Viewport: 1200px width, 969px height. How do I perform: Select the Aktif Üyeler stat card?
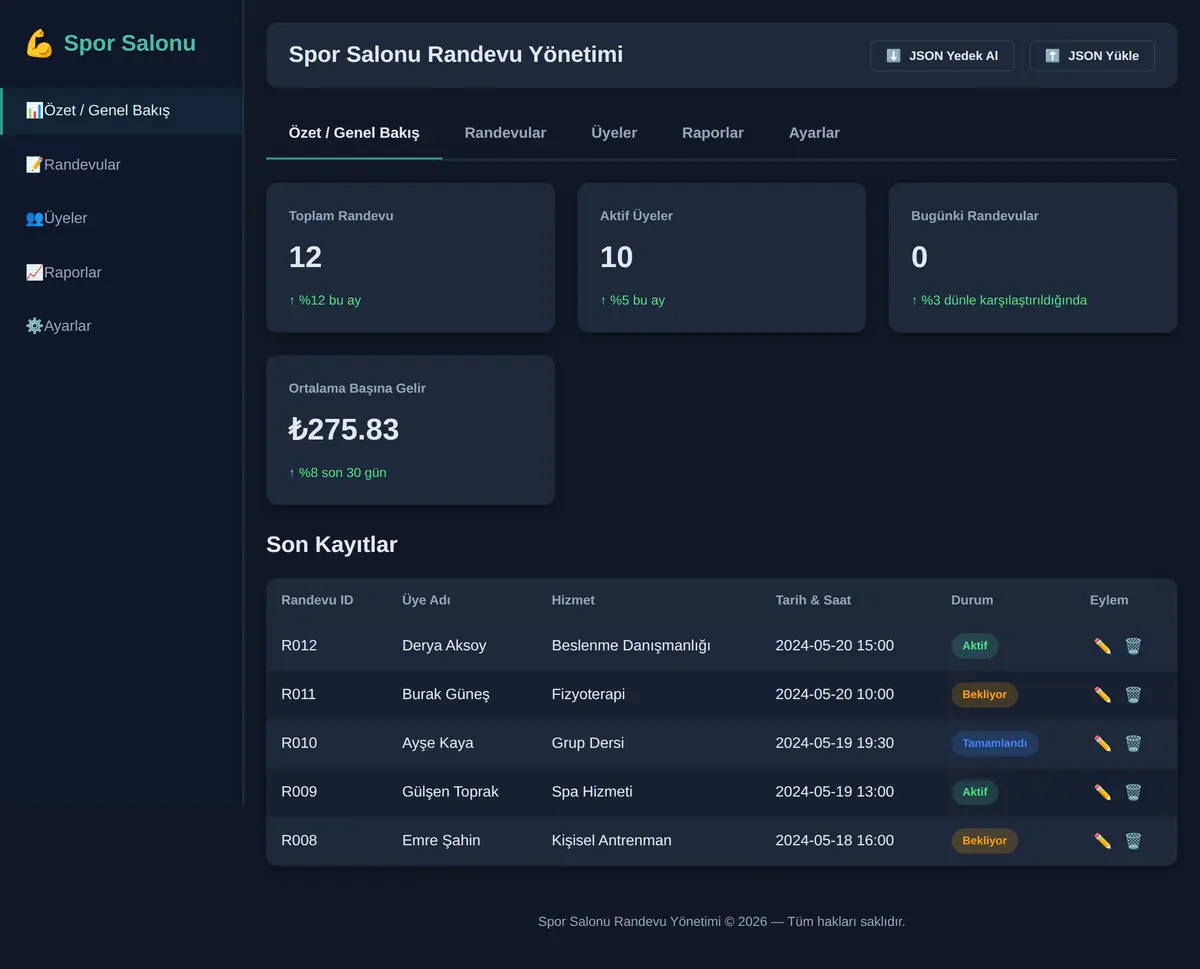(722, 257)
